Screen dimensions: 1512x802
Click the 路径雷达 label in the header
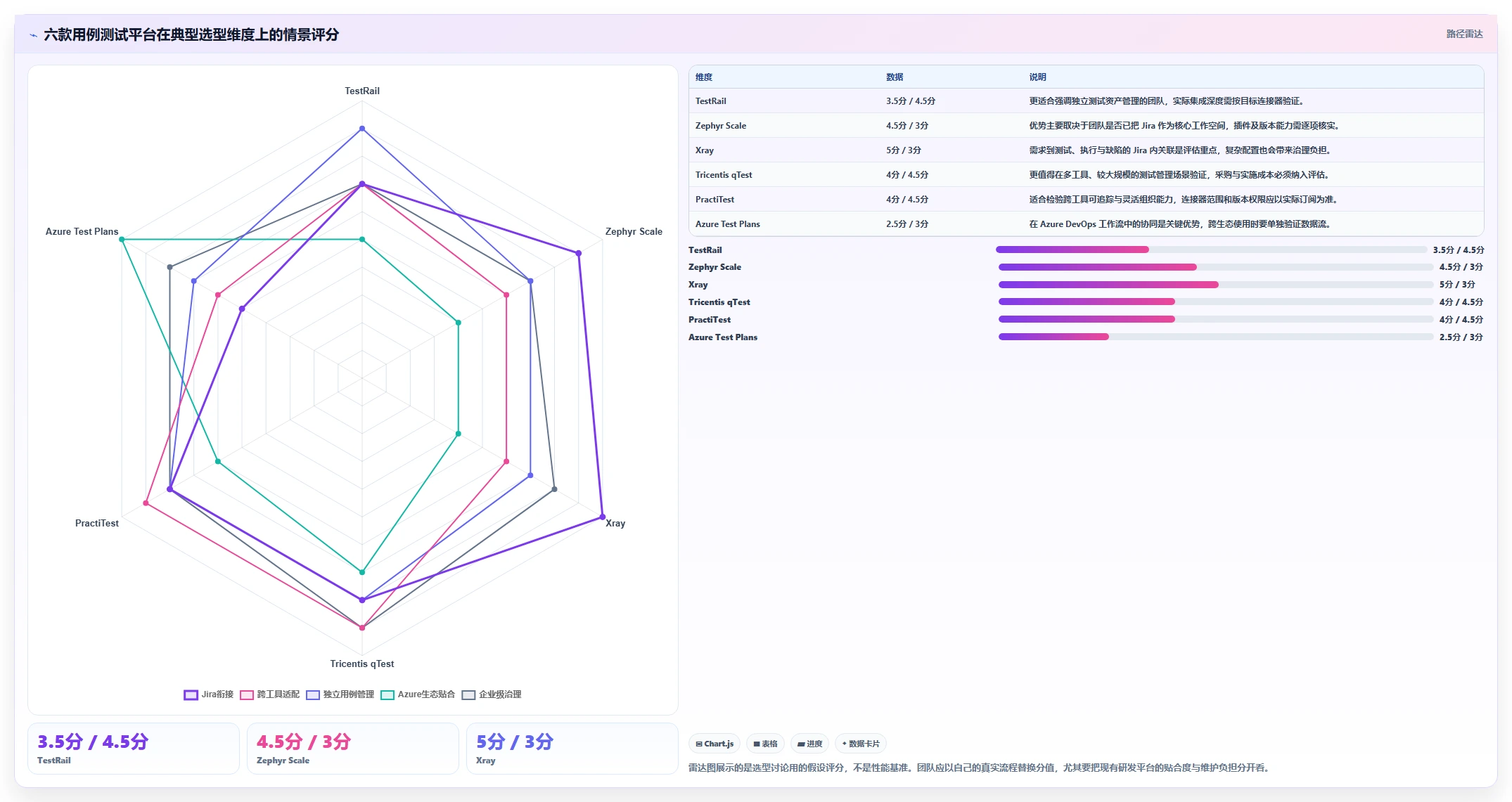click(x=1464, y=34)
